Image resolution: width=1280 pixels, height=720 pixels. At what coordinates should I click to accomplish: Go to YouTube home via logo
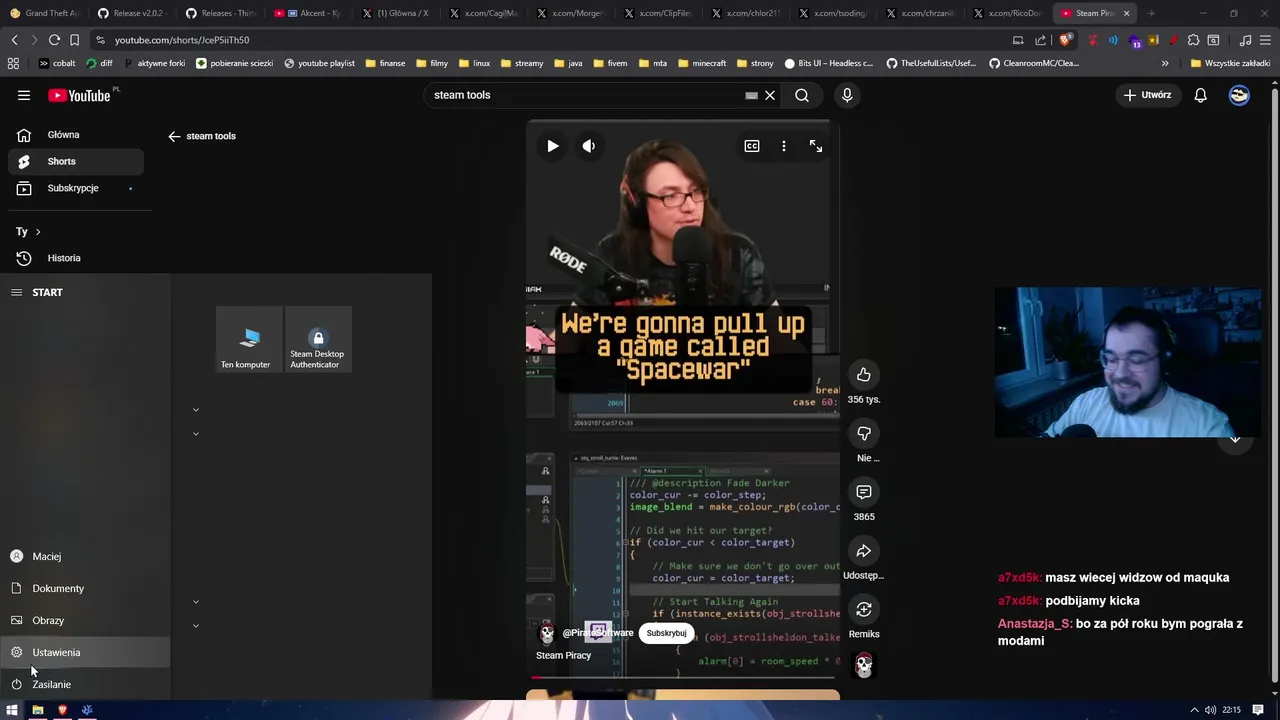[x=80, y=95]
